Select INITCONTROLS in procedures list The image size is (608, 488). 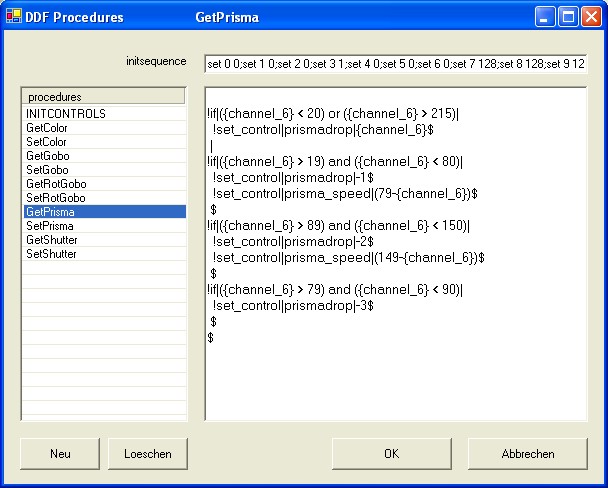[x=66, y=114]
